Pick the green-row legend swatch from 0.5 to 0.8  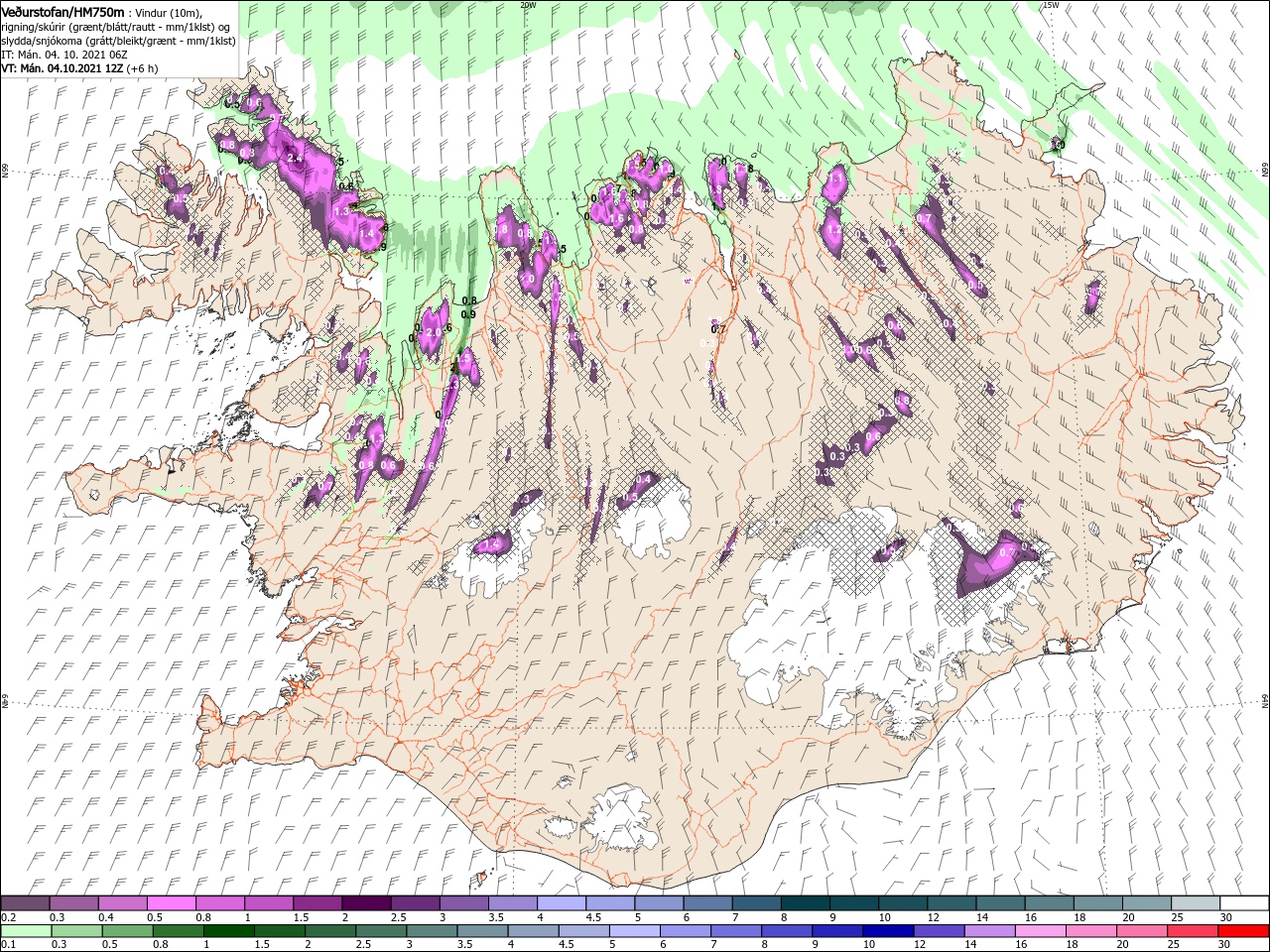[x=127, y=930]
